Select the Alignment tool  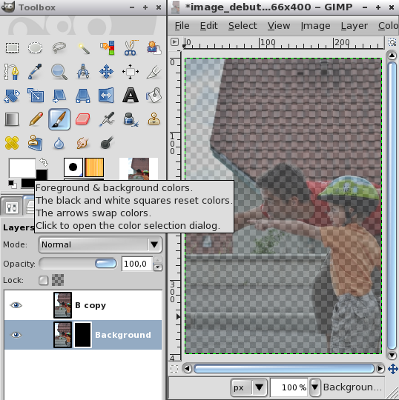(x=130, y=72)
